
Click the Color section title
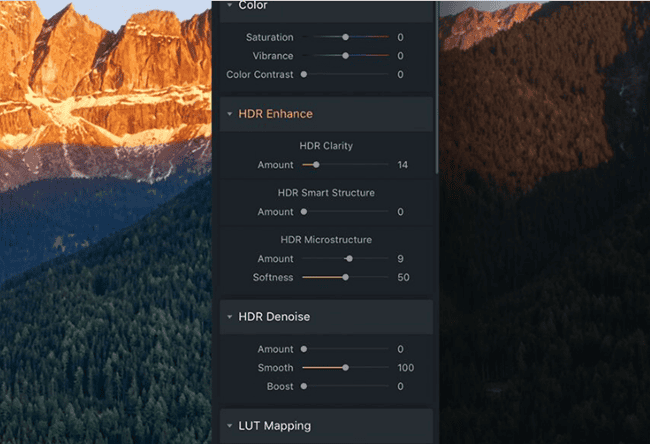point(253,5)
